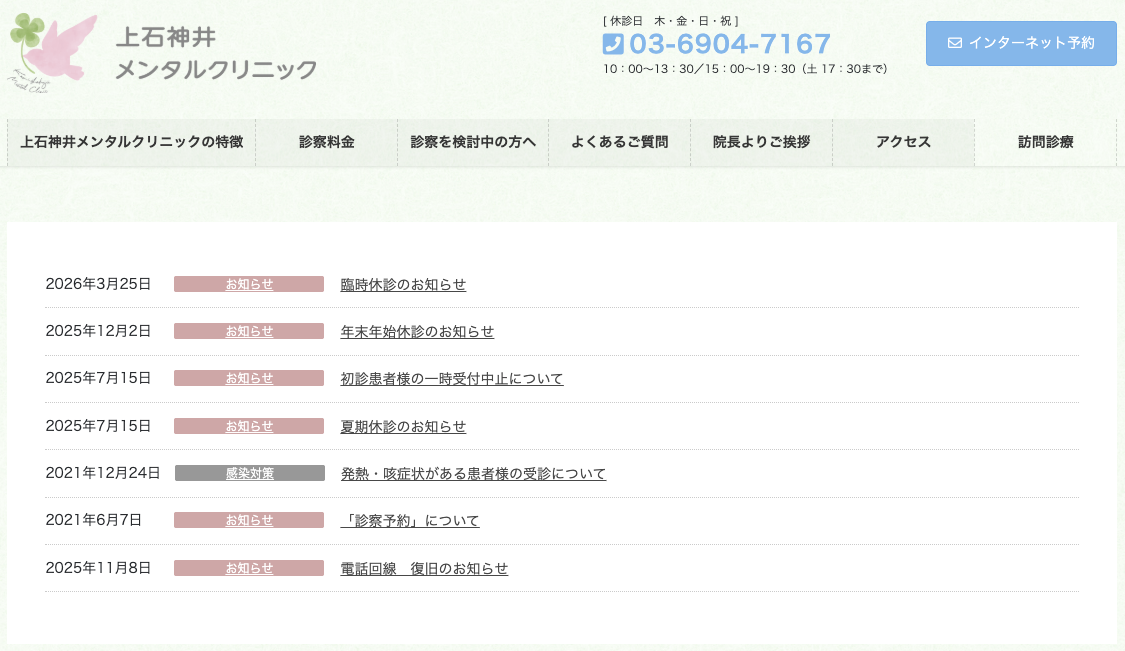Click お知らせ tag on 2026年3月25日 row

[249, 284]
